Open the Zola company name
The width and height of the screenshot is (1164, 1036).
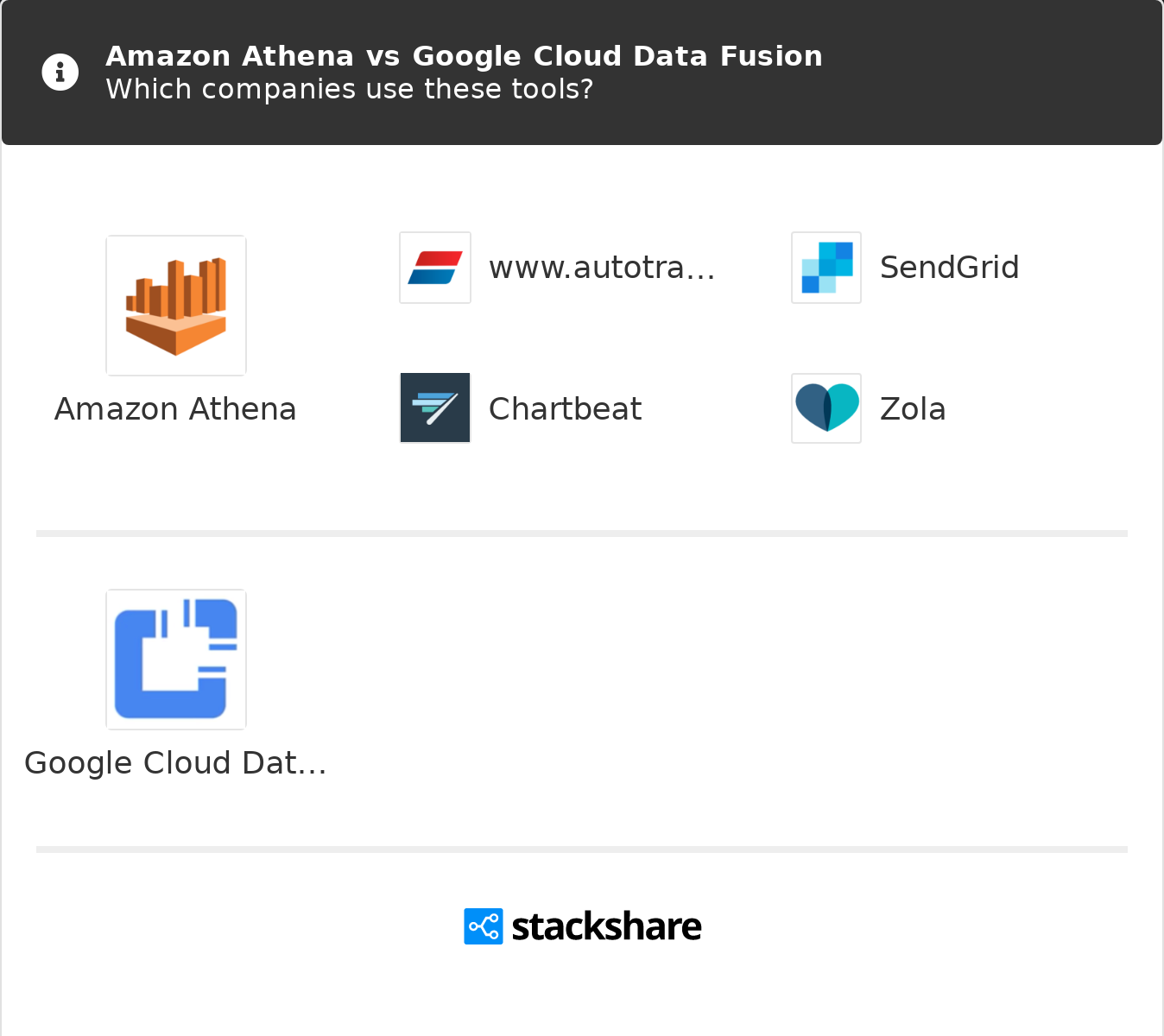[913, 409]
